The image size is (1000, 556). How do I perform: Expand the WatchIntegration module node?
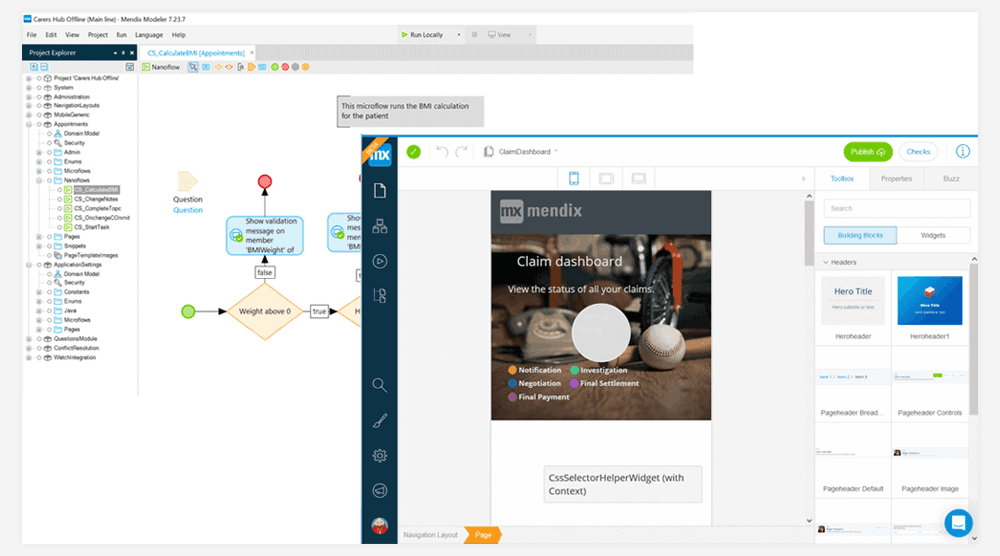(x=29, y=358)
